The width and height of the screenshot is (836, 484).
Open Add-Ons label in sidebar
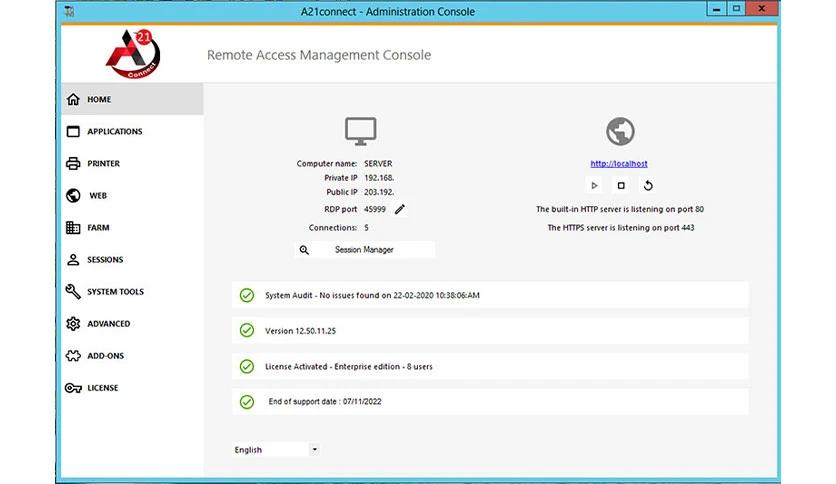tap(106, 356)
